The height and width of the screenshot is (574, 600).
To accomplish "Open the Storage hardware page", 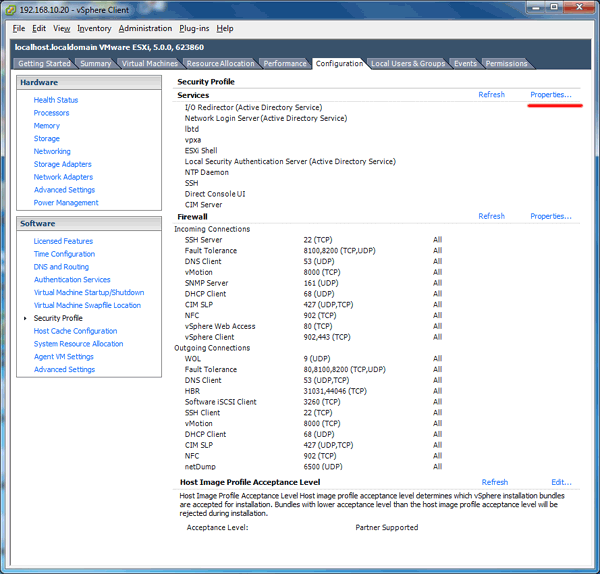I will point(47,139).
